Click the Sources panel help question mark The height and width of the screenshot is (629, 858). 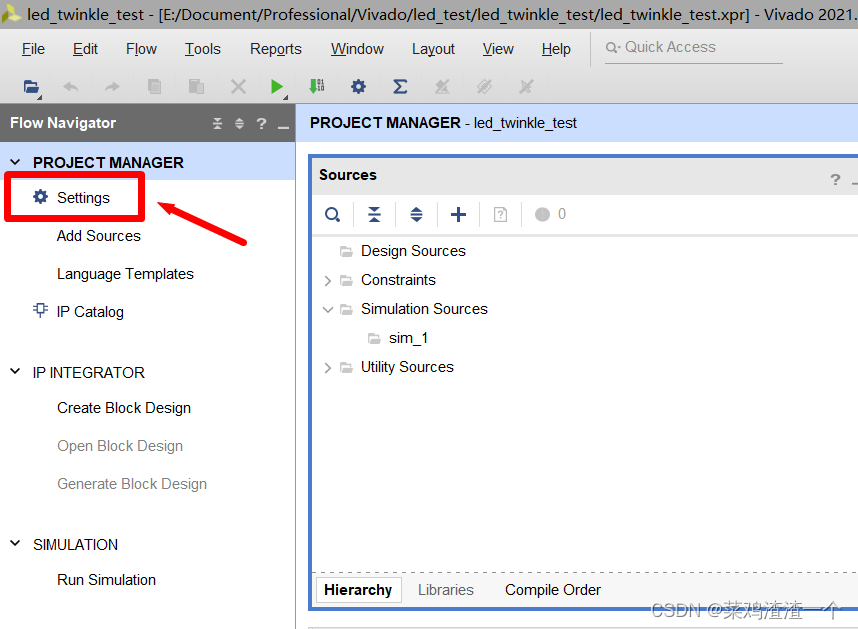pyautogui.click(x=835, y=179)
